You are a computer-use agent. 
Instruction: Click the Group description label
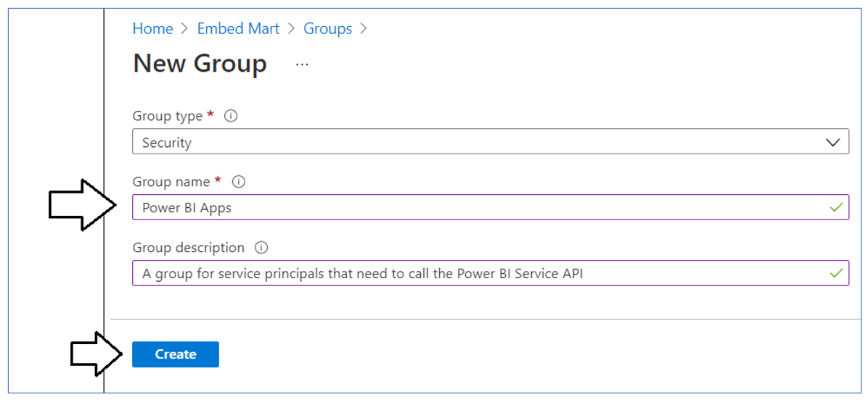[x=188, y=248]
